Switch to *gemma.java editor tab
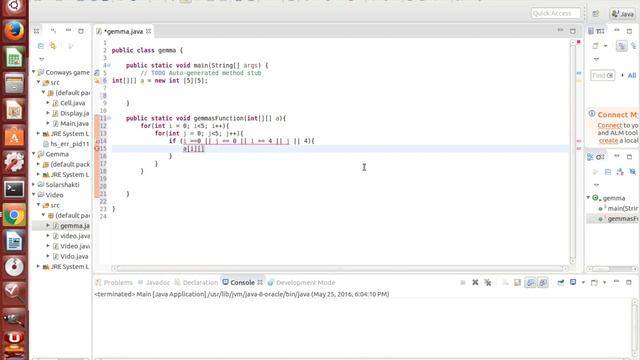Viewport: 640px width, 360px height. pos(123,31)
